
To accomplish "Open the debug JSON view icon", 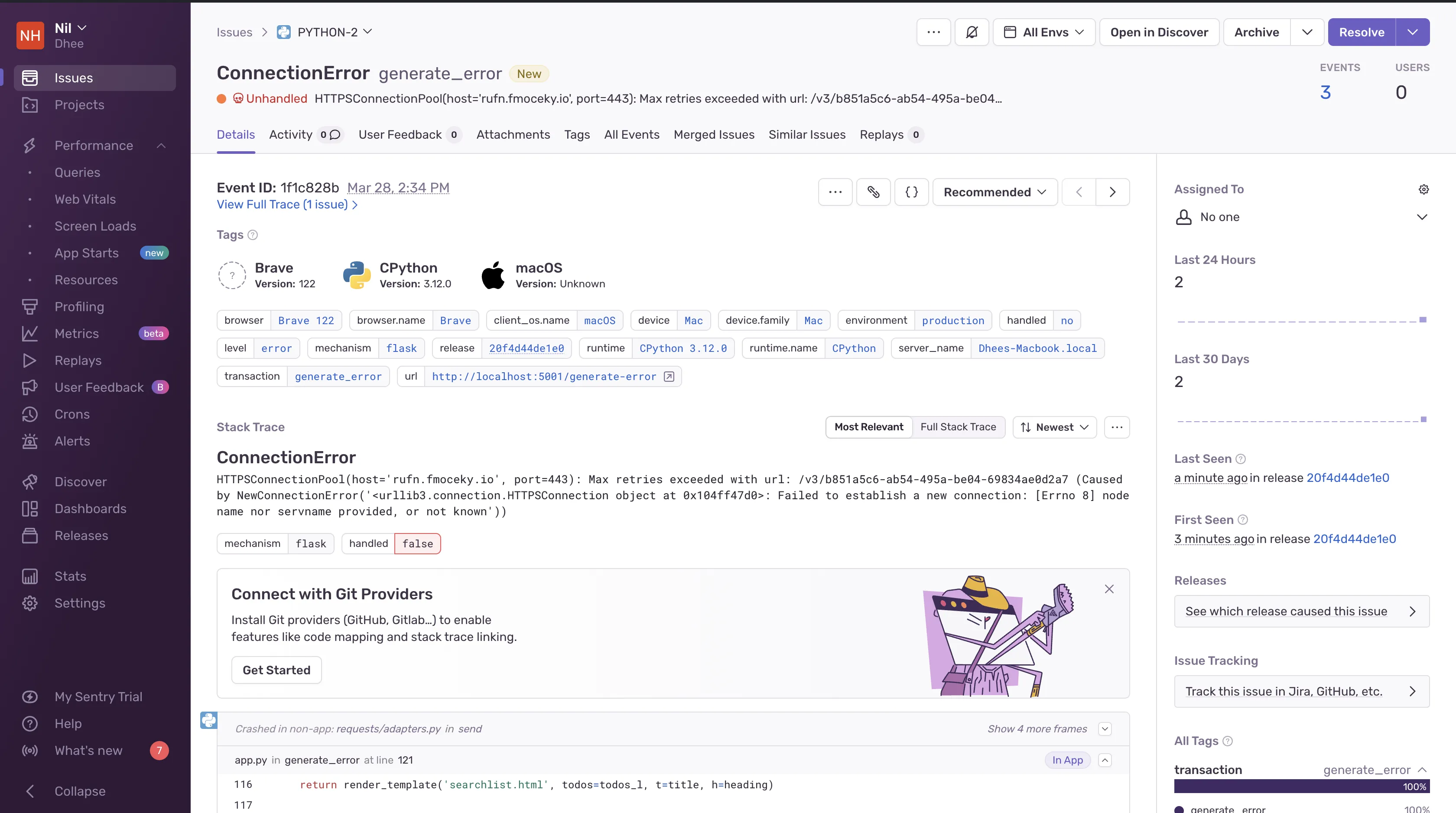I will coord(910,191).
